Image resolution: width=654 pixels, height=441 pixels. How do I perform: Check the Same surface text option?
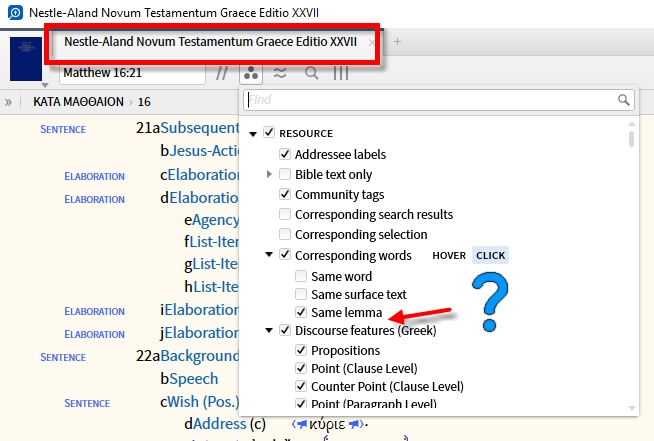coord(301,294)
